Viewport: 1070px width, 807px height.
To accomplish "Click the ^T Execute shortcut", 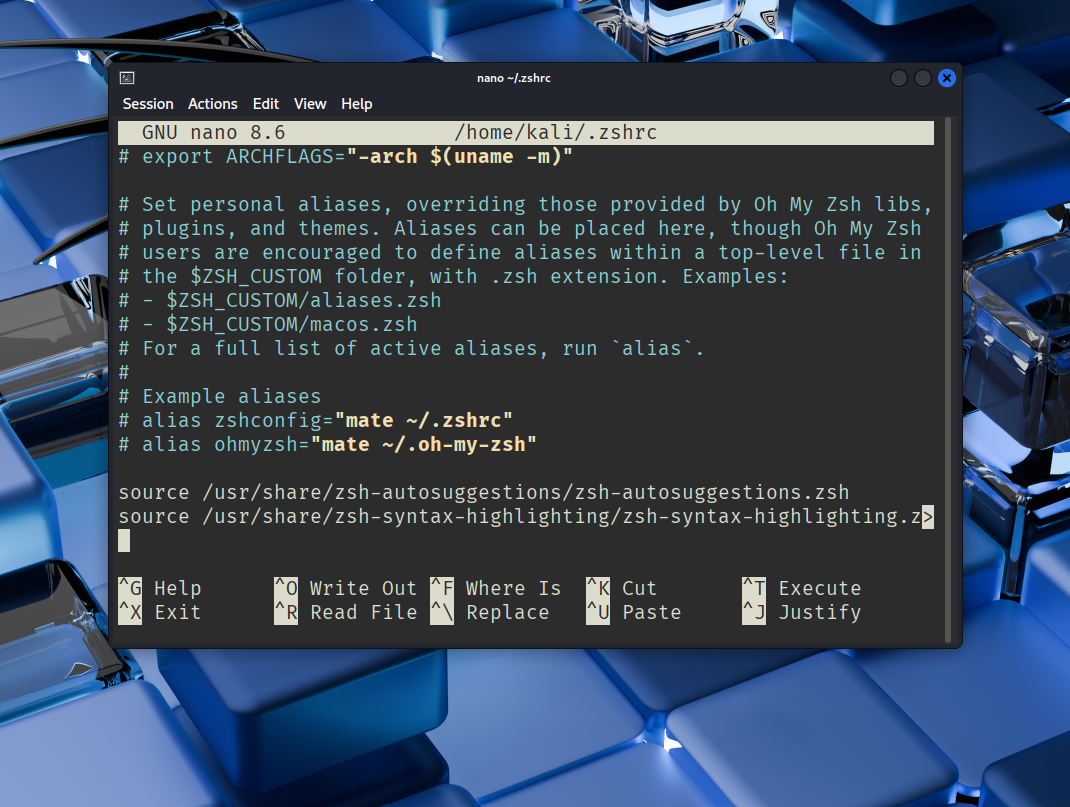I will 802,588.
